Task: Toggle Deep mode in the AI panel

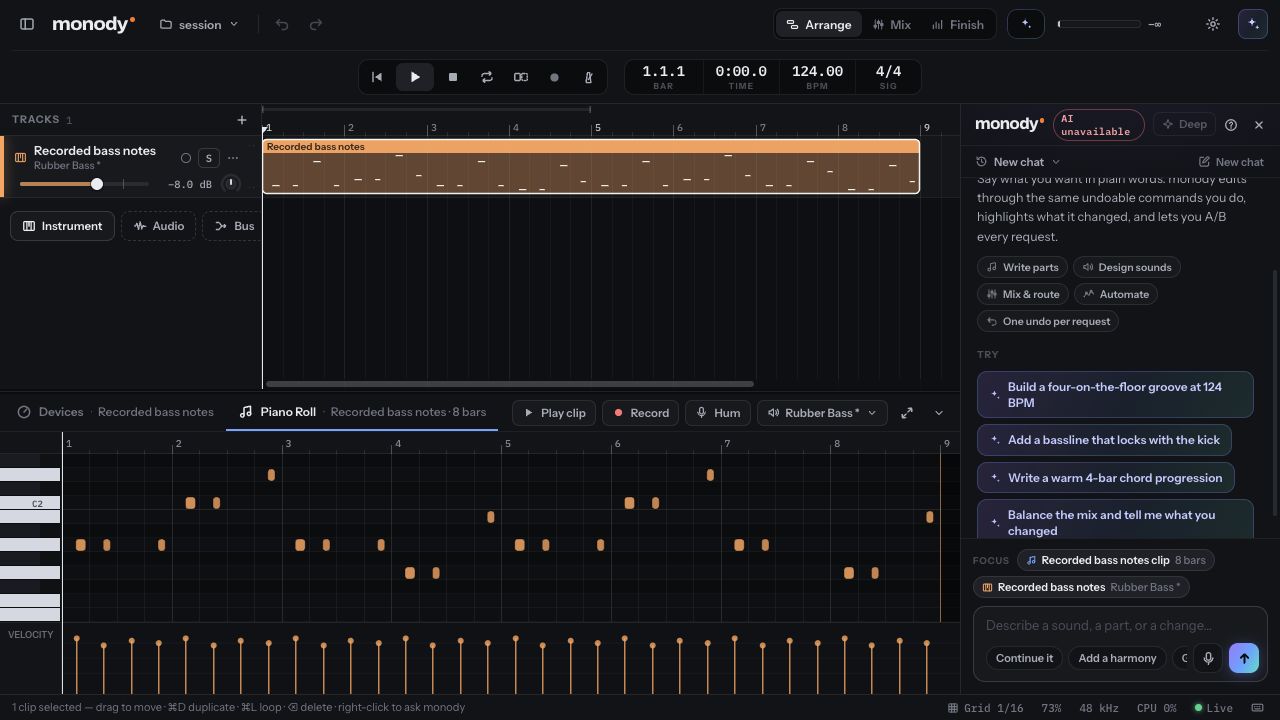Action: click(x=1184, y=125)
